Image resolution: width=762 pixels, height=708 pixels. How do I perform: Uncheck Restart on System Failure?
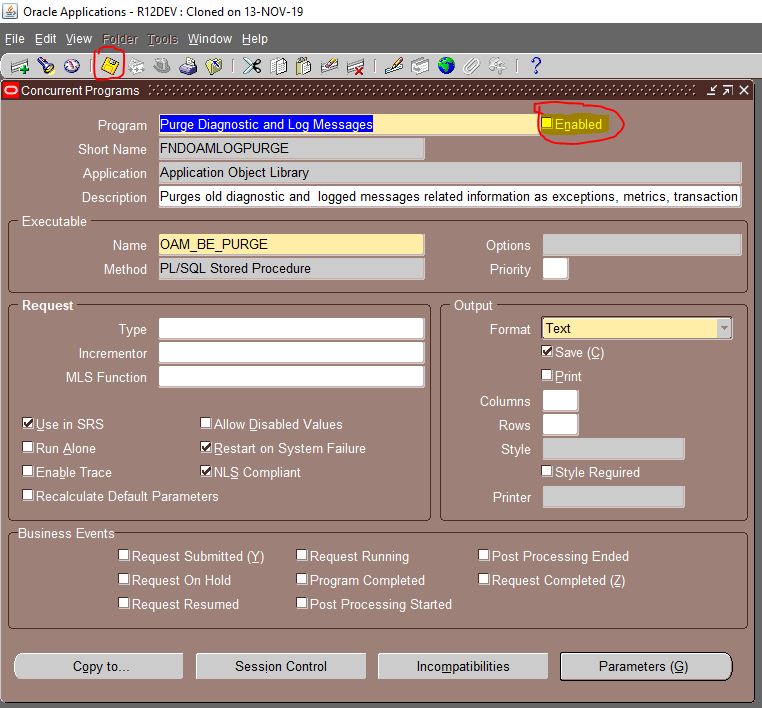206,447
